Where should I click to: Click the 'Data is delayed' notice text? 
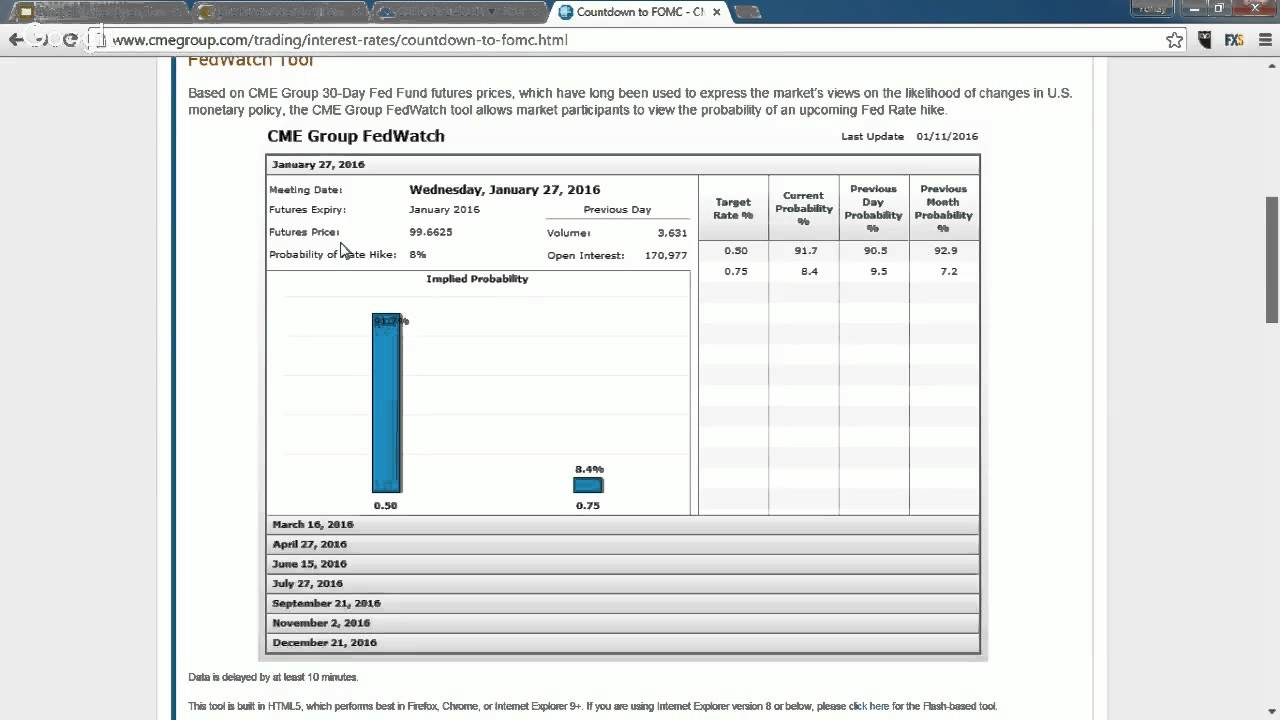(273, 677)
